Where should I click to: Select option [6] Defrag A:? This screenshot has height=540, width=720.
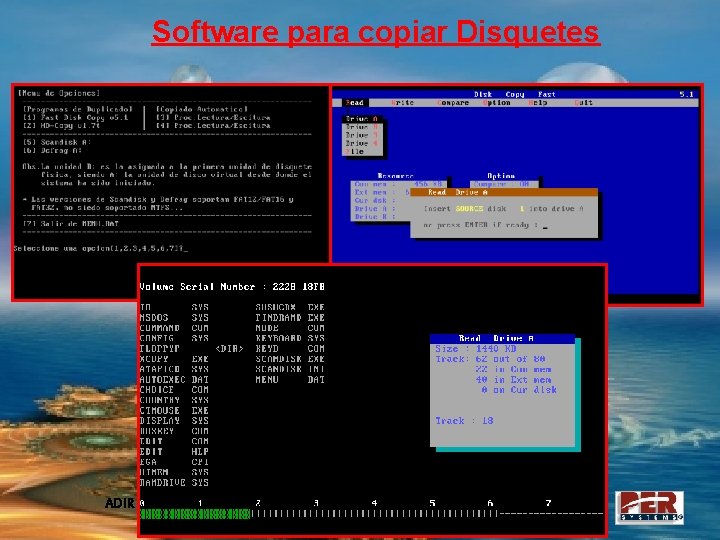click(52, 151)
